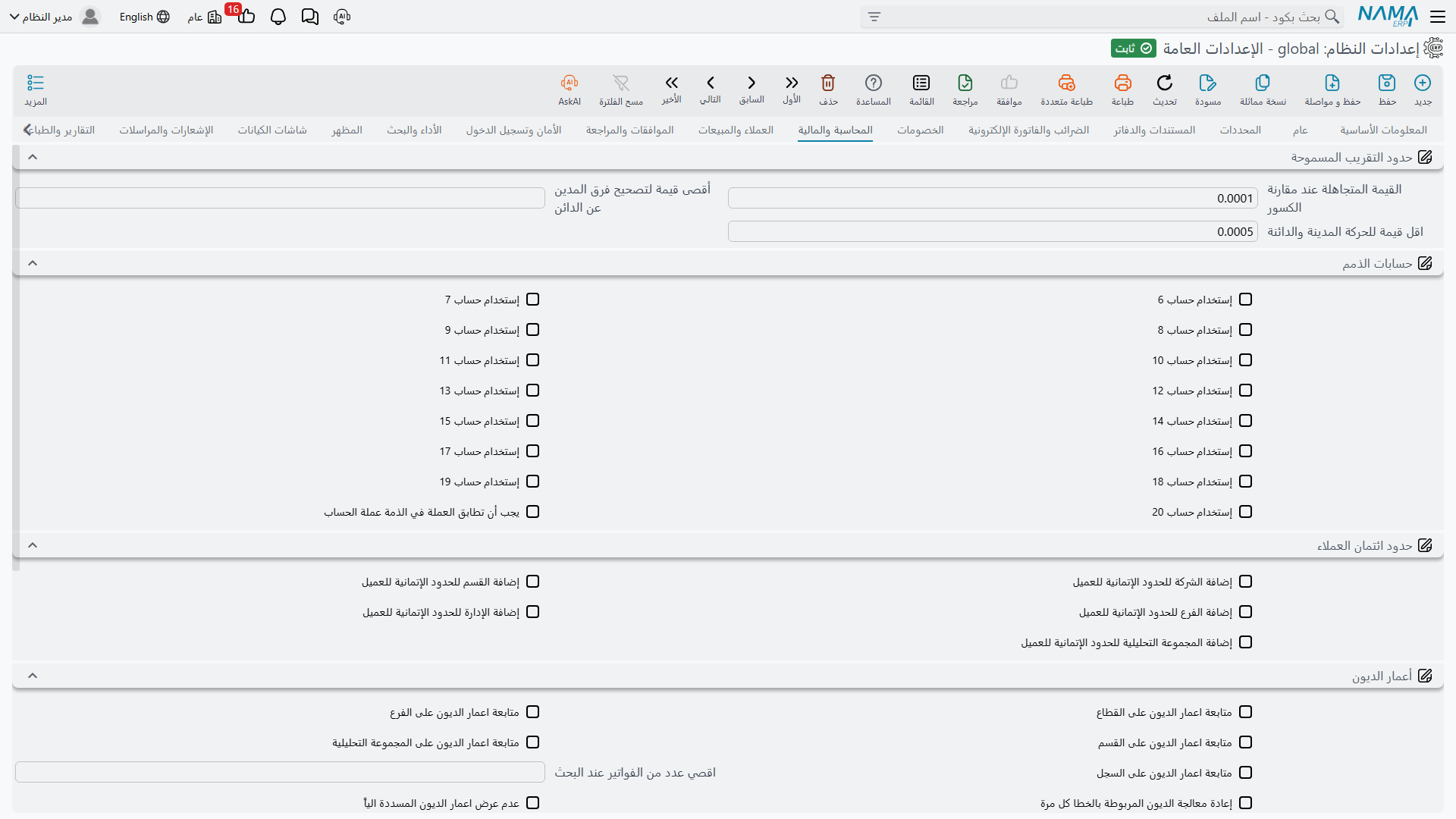Screen dimensions: 1456x819
Task: Click the حذف (Delete) trash icon
Action: tap(828, 83)
